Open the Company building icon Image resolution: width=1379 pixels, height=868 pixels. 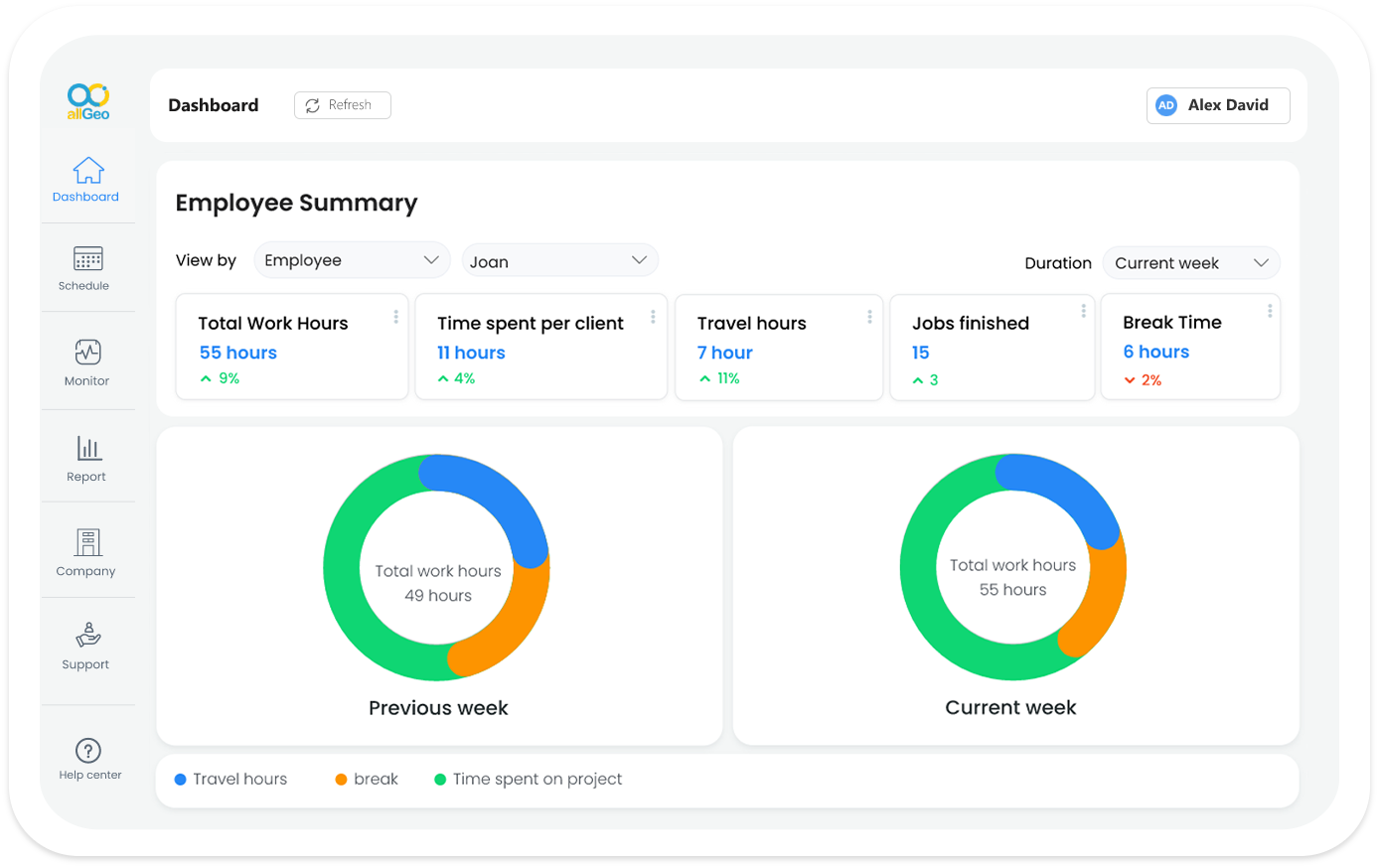(x=87, y=542)
